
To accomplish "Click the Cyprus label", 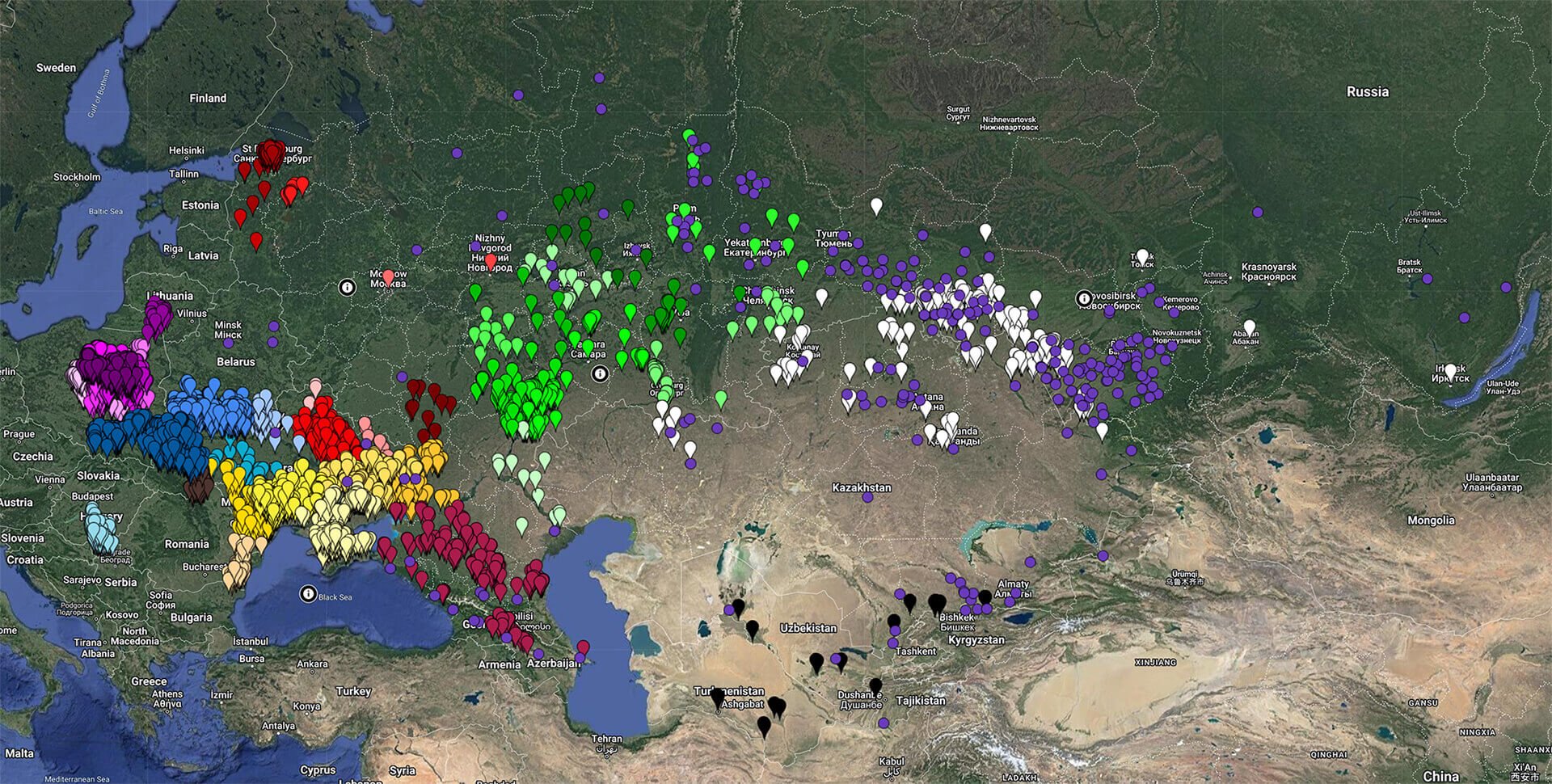I will point(318,769).
